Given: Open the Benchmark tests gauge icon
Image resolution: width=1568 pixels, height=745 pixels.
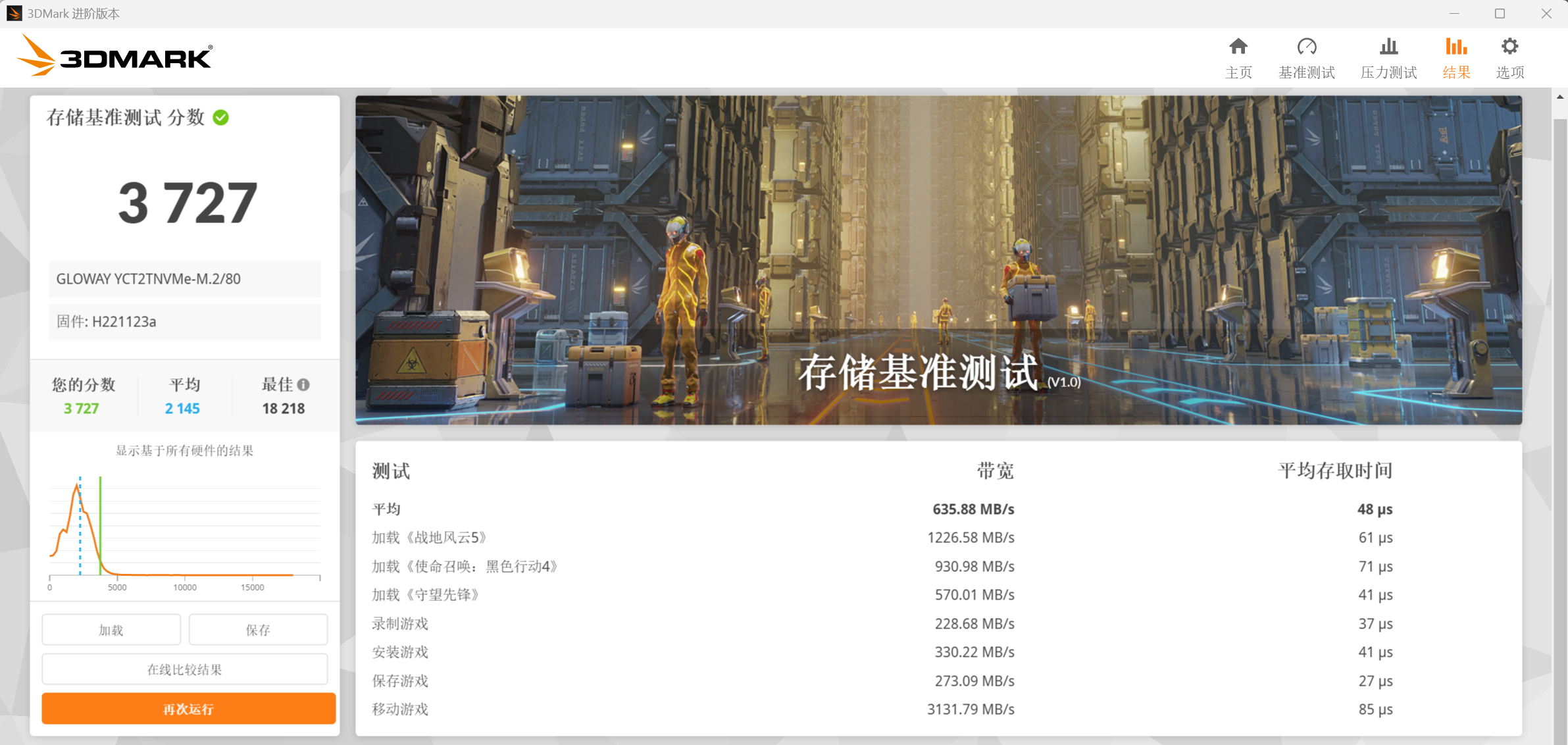Looking at the screenshot, I should 1306,47.
